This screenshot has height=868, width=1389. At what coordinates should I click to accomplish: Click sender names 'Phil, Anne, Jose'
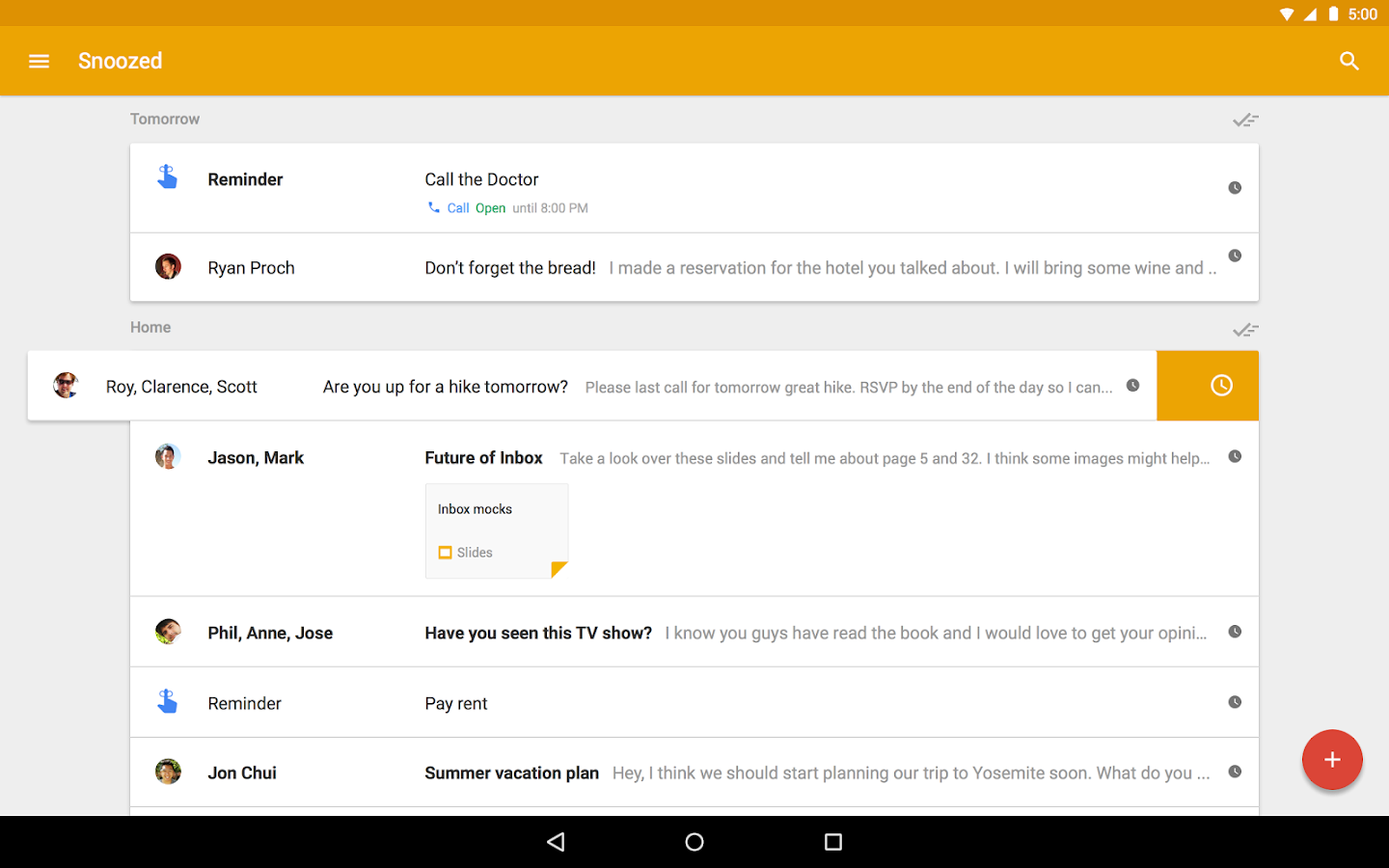tap(270, 633)
